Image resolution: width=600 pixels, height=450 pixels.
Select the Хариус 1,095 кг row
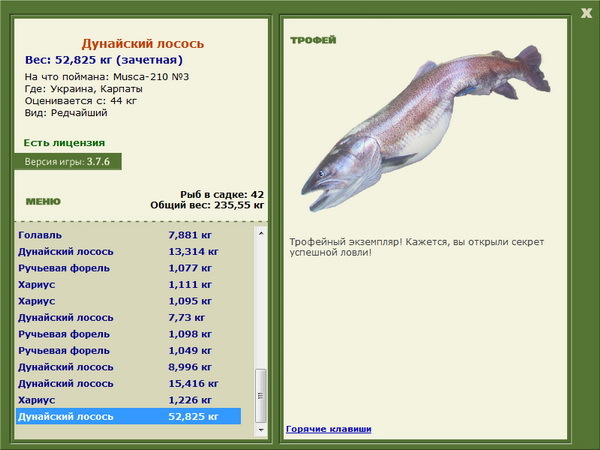(129, 301)
